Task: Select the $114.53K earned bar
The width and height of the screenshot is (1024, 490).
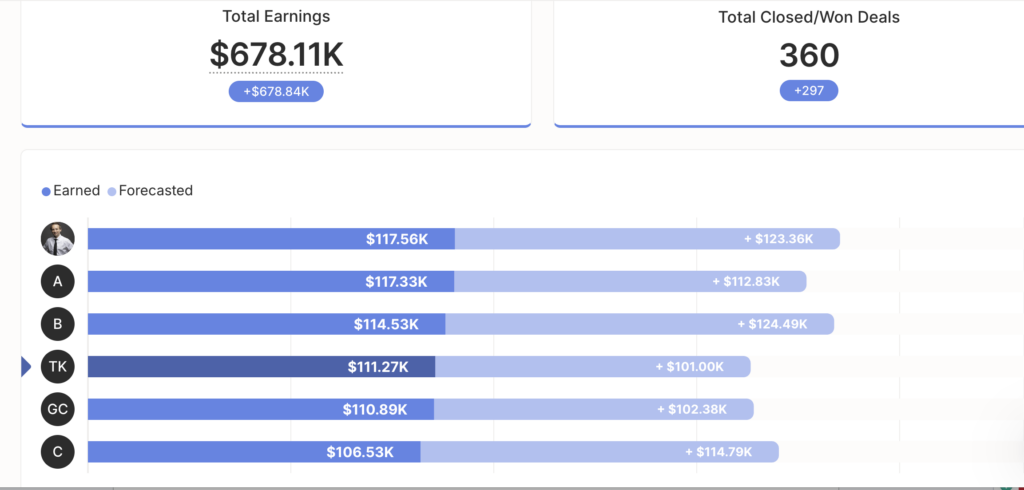Action: coord(266,324)
